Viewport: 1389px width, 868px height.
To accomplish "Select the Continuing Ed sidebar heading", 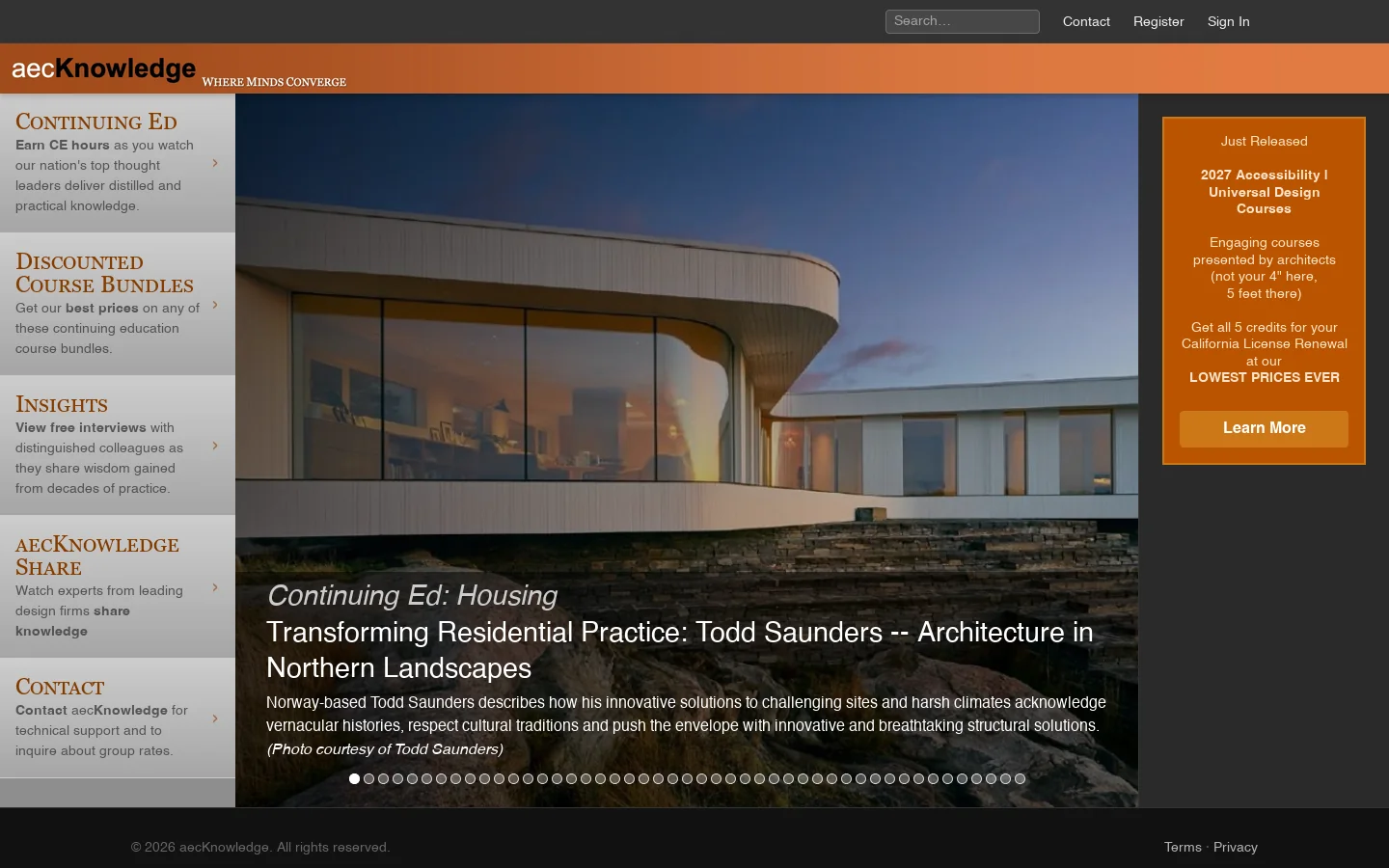I will [96, 122].
